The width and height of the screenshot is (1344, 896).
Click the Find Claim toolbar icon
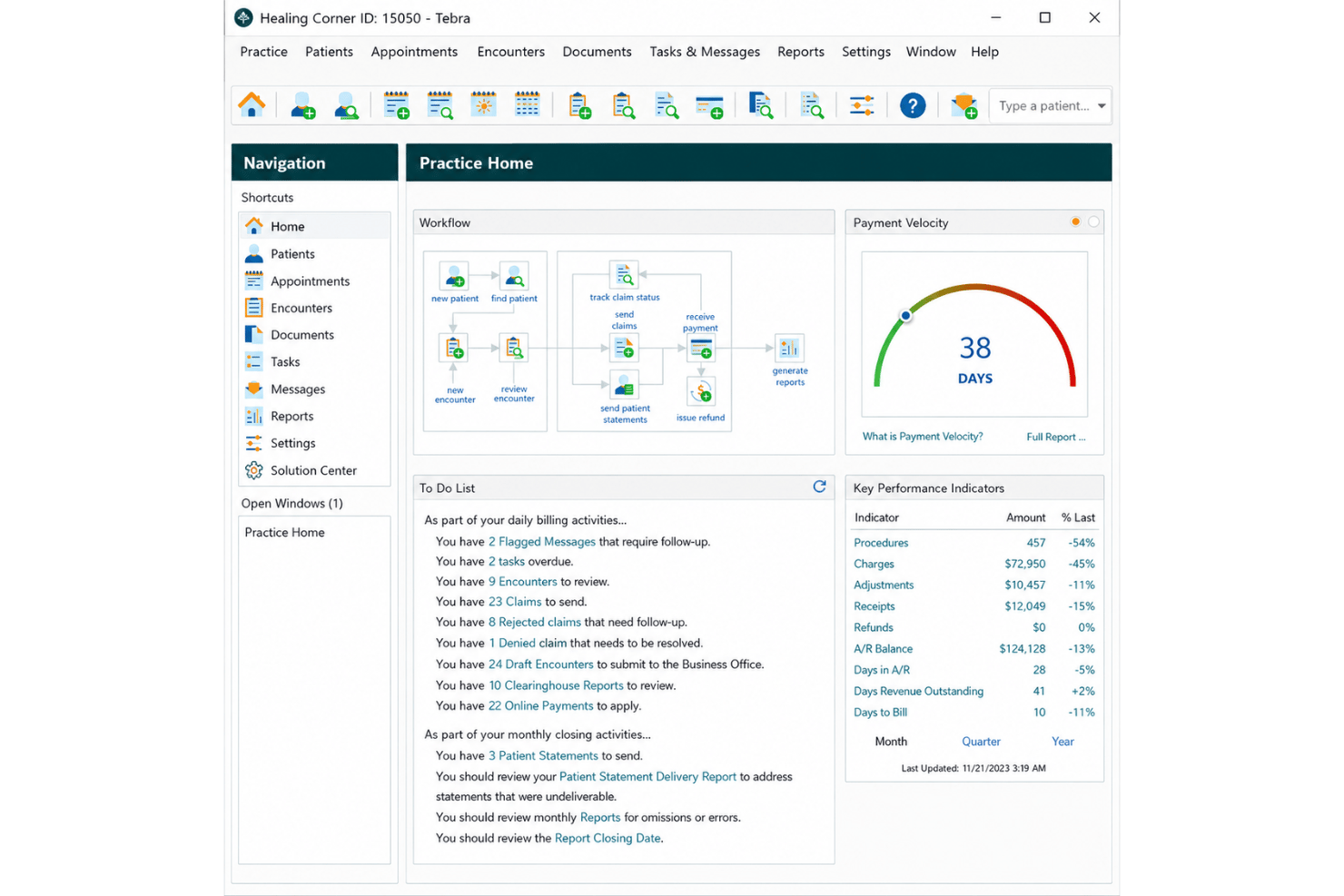click(667, 105)
